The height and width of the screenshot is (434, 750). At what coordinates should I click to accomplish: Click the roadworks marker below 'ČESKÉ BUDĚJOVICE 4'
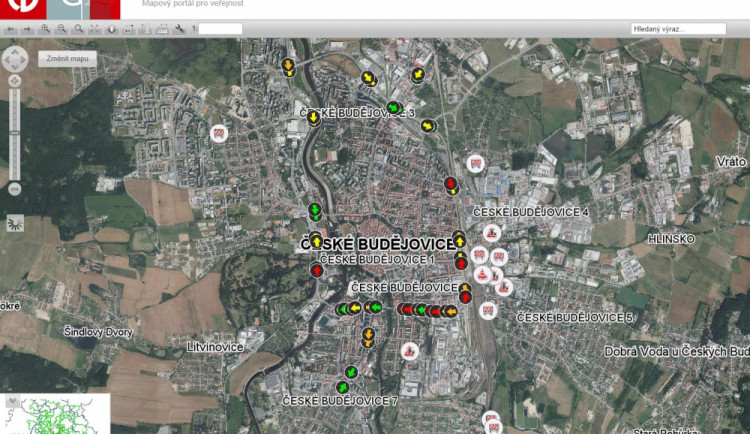coord(491,233)
